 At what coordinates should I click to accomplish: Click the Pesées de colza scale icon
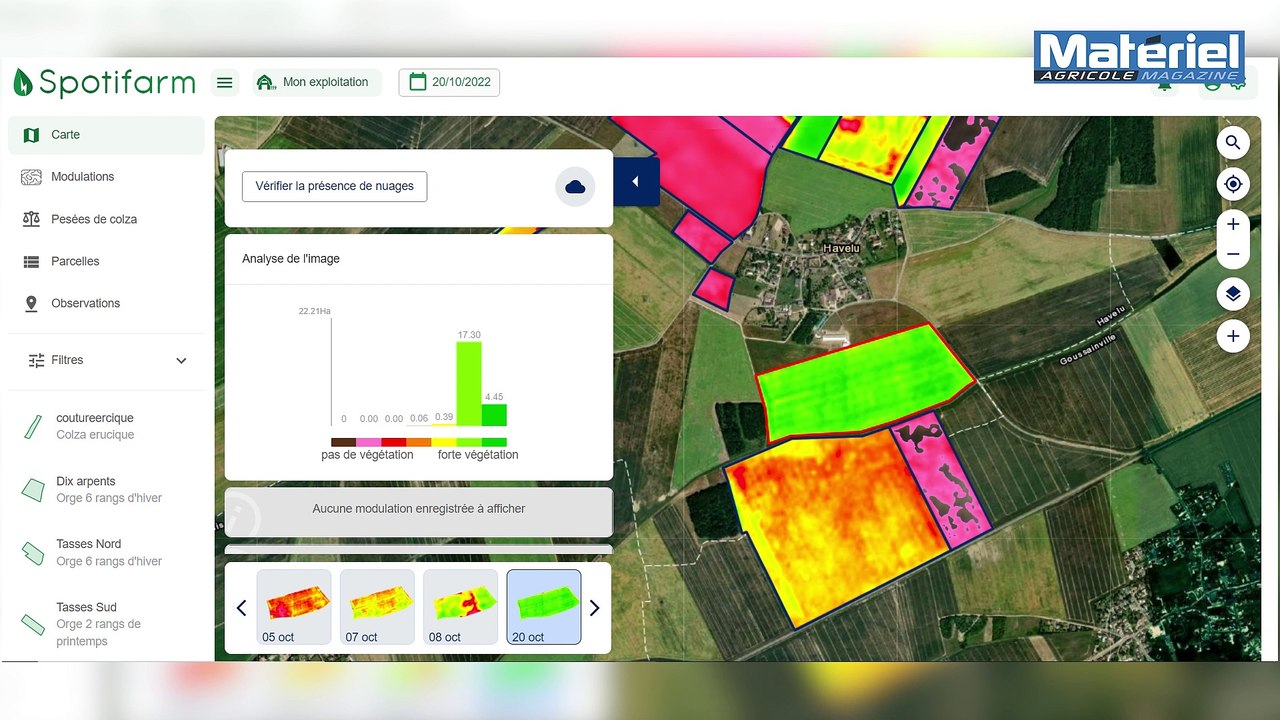[31, 219]
